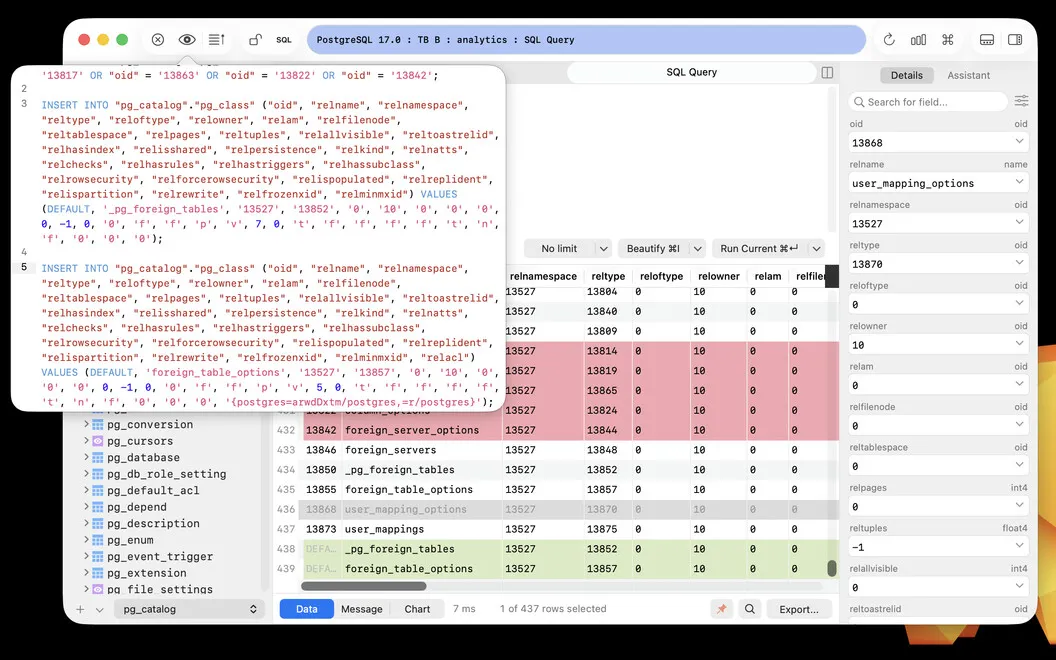Click the unlock padlock toolbar icon
The height and width of the screenshot is (660, 1056).
click(x=255, y=40)
